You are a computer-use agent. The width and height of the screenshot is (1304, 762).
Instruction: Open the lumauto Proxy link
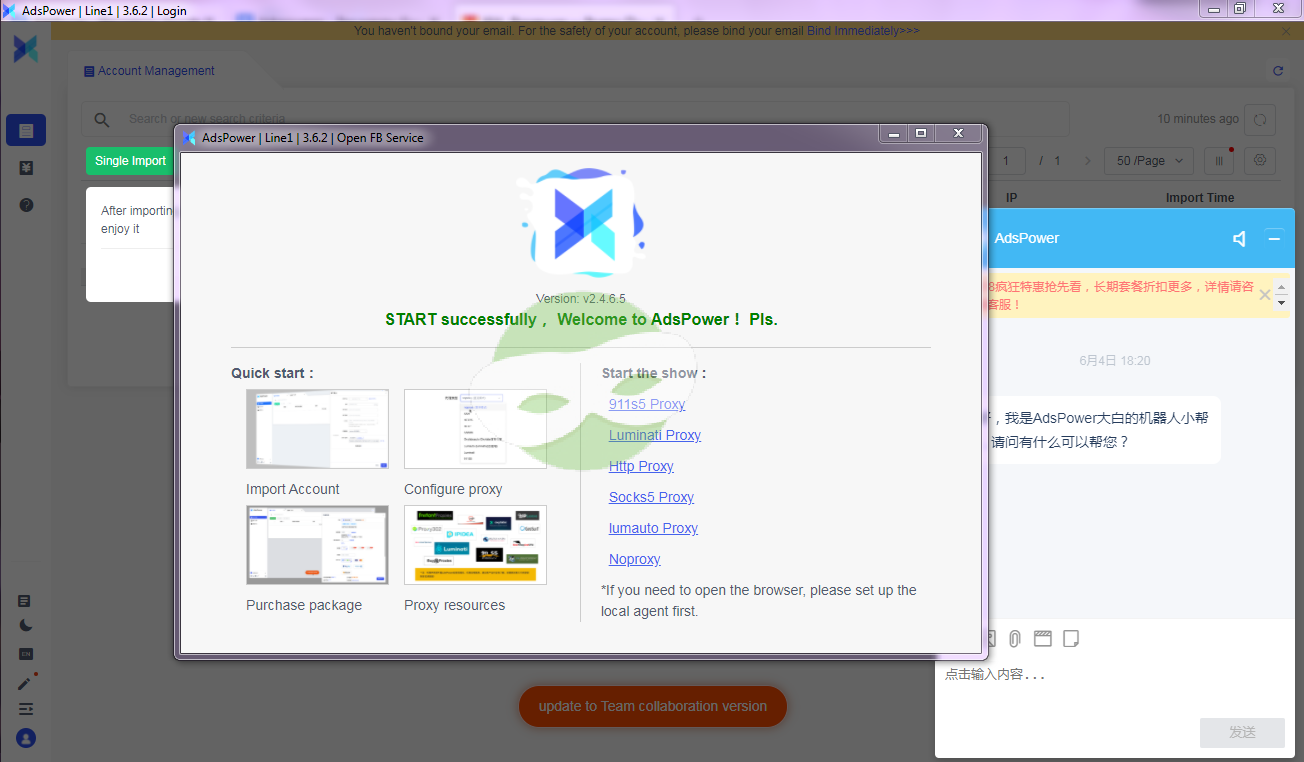pyautogui.click(x=653, y=528)
